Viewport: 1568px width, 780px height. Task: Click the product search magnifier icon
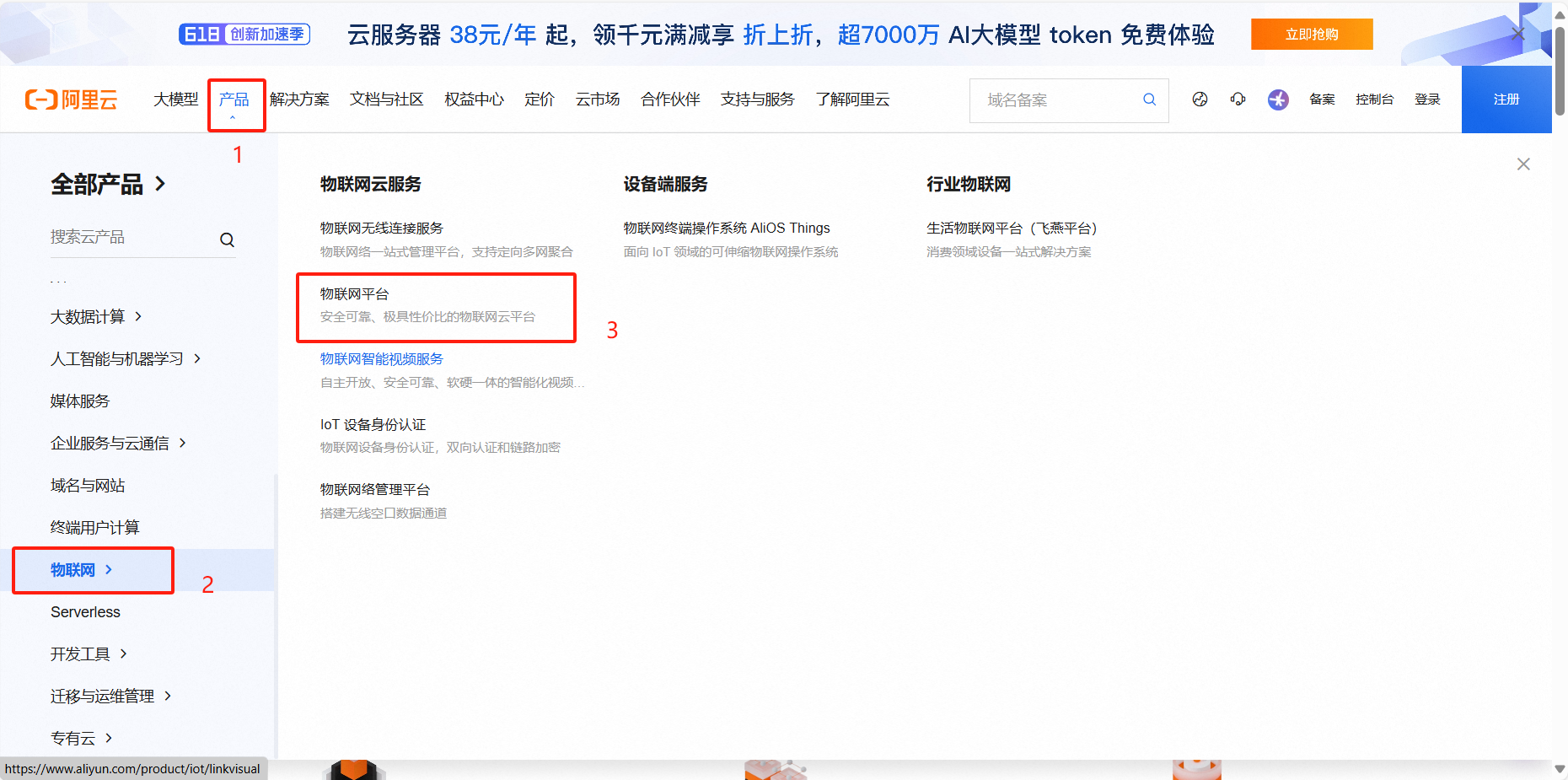(x=227, y=239)
